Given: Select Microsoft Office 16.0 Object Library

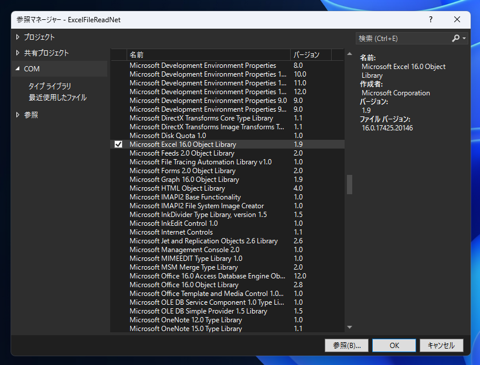Looking at the screenshot, I should point(227,285).
